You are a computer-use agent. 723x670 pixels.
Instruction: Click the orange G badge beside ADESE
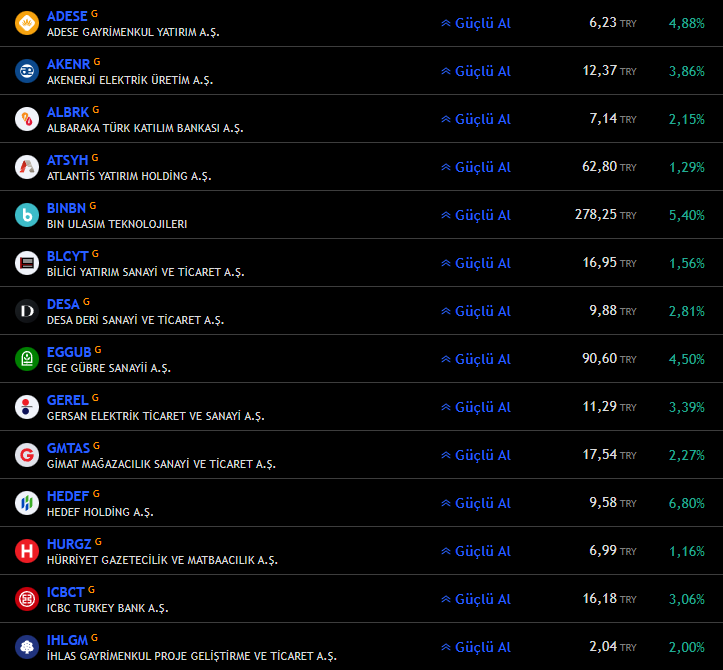tap(95, 14)
